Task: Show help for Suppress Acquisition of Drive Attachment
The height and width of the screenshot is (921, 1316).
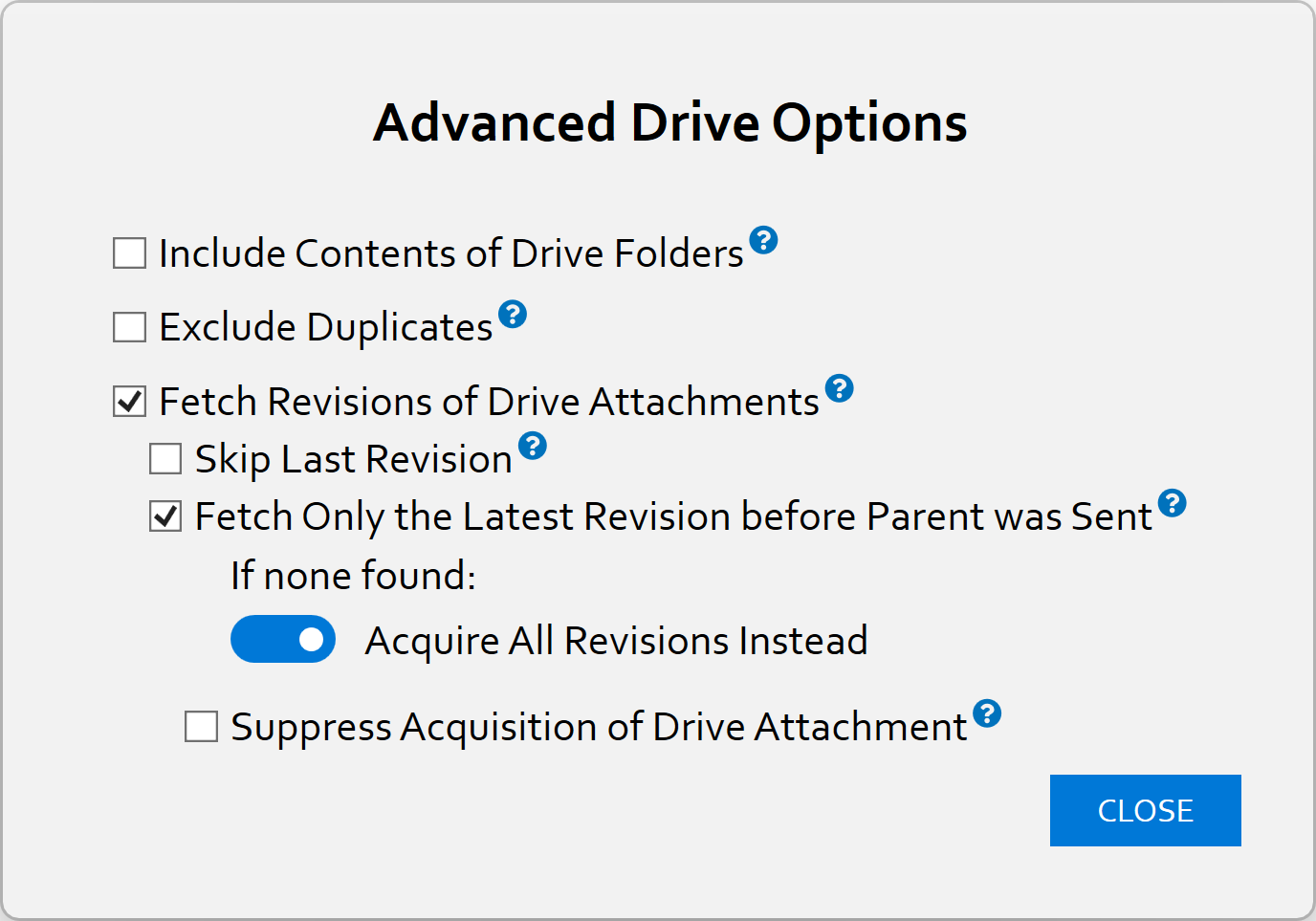Action: pyautogui.click(x=987, y=713)
